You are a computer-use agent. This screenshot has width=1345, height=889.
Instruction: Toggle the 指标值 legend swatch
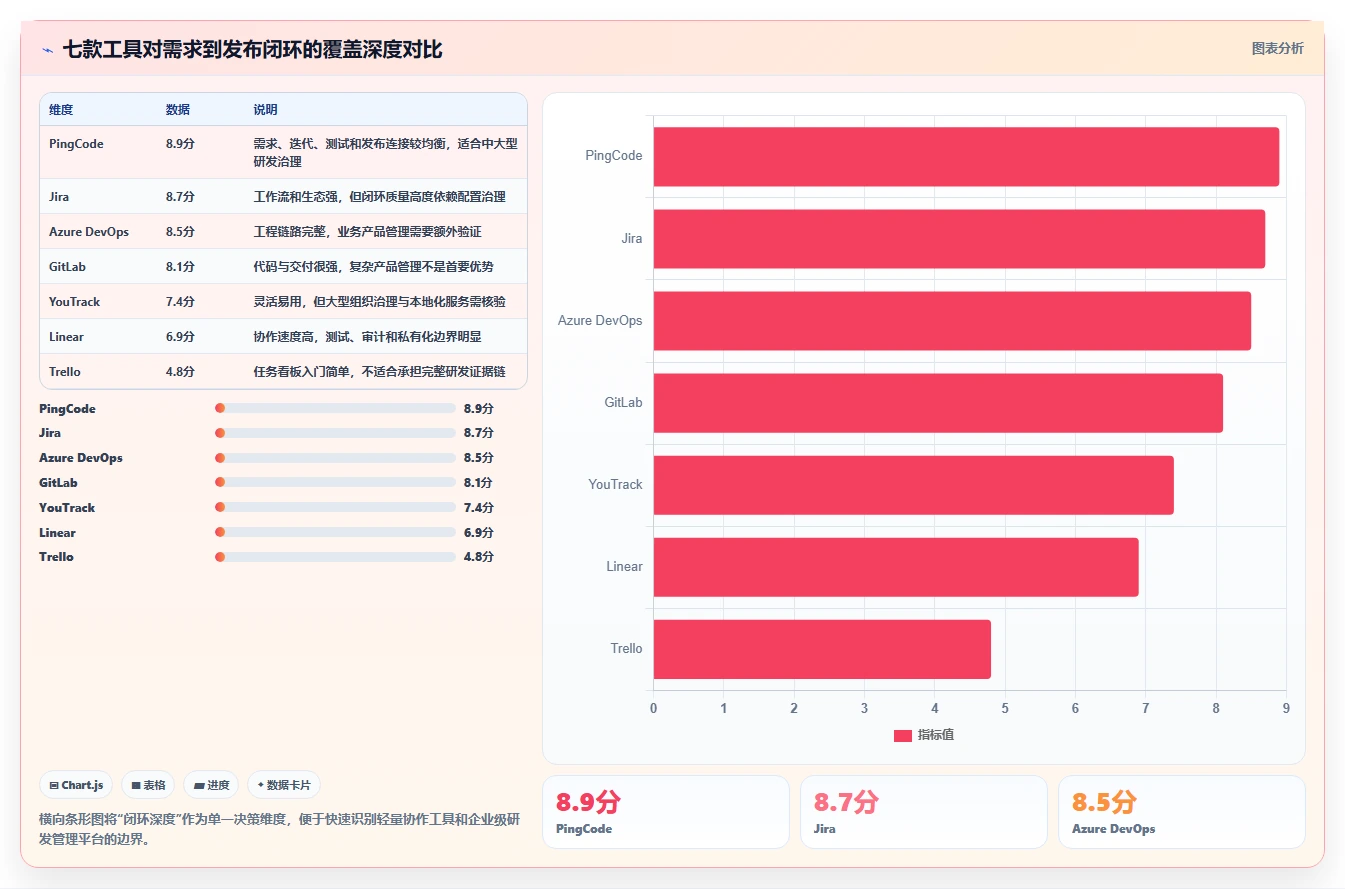point(902,735)
